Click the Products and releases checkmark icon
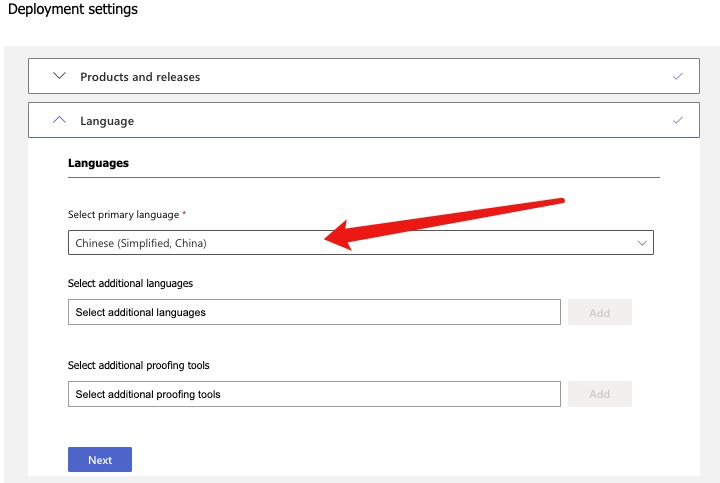 [x=678, y=76]
